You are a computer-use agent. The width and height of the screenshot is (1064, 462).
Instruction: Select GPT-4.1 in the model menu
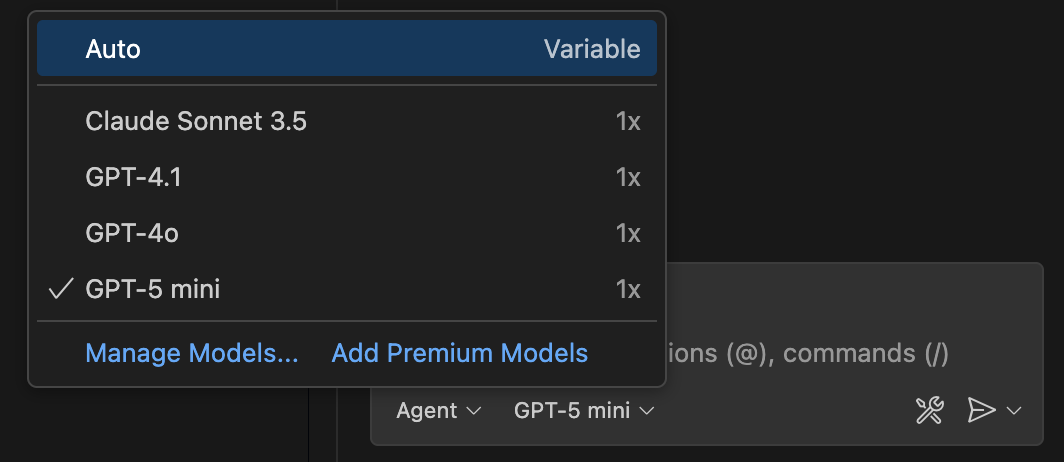pyautogui.click(x=134, y=178)
